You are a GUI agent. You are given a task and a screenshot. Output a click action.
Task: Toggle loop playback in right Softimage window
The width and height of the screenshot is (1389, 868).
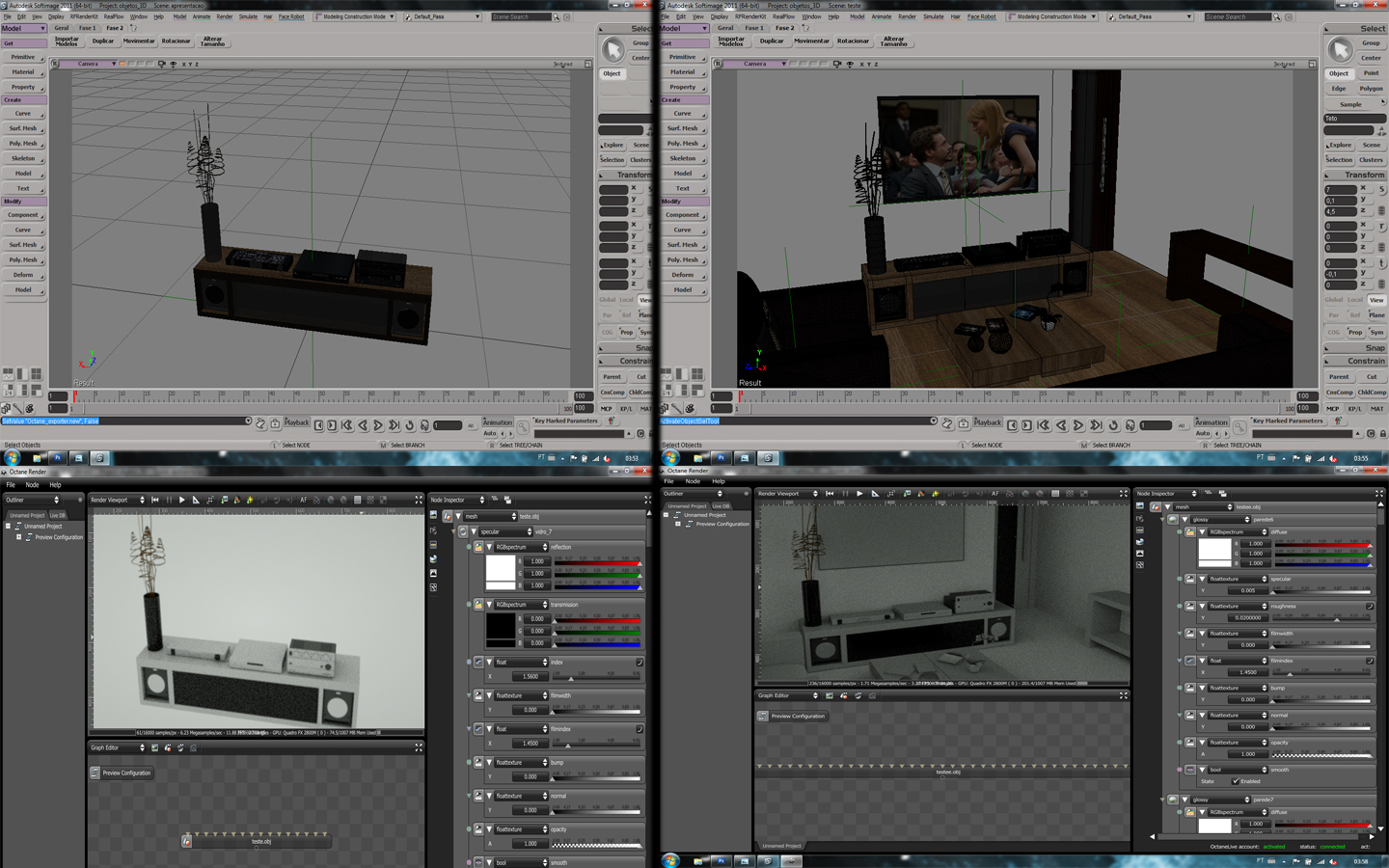click(x=1114, y=425)
